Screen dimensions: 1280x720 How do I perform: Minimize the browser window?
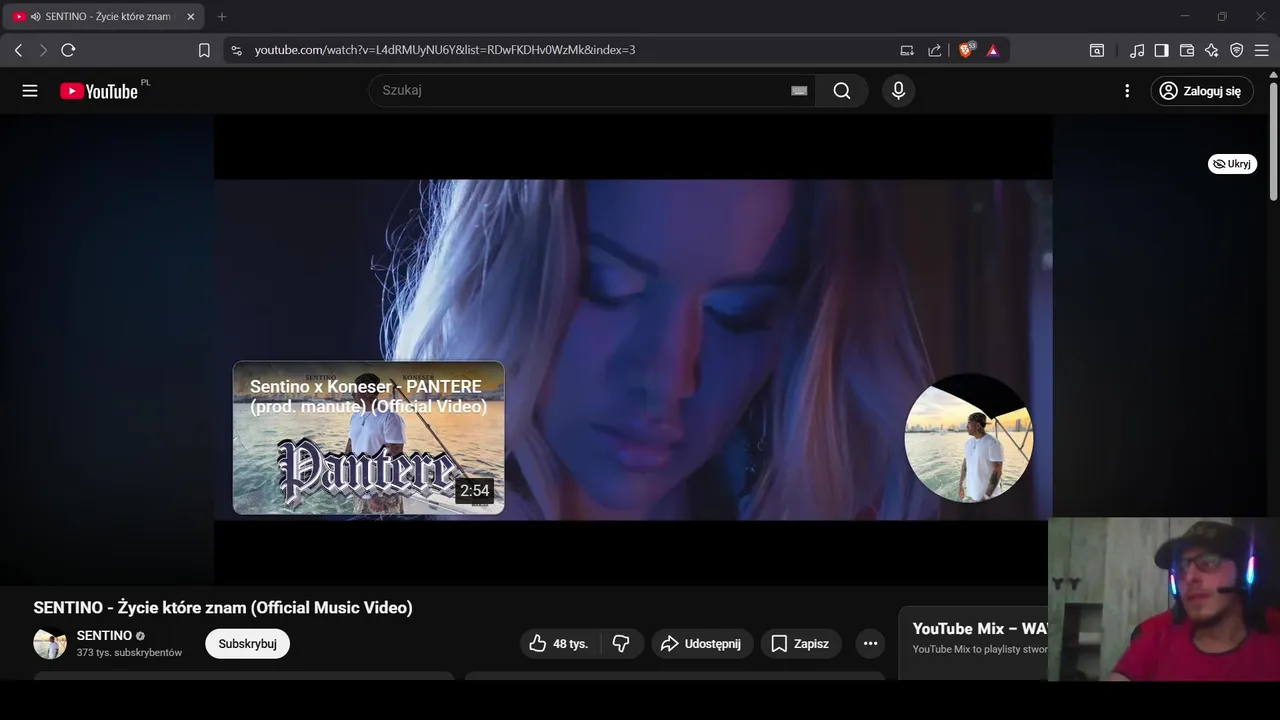pyautogui.click(x=1185, y=16)
